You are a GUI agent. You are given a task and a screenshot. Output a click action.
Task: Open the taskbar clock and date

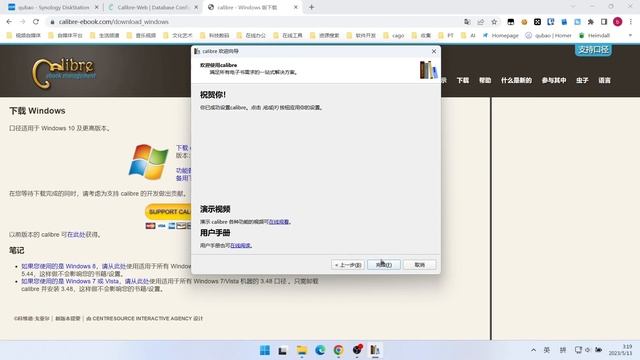click(620, 350)
